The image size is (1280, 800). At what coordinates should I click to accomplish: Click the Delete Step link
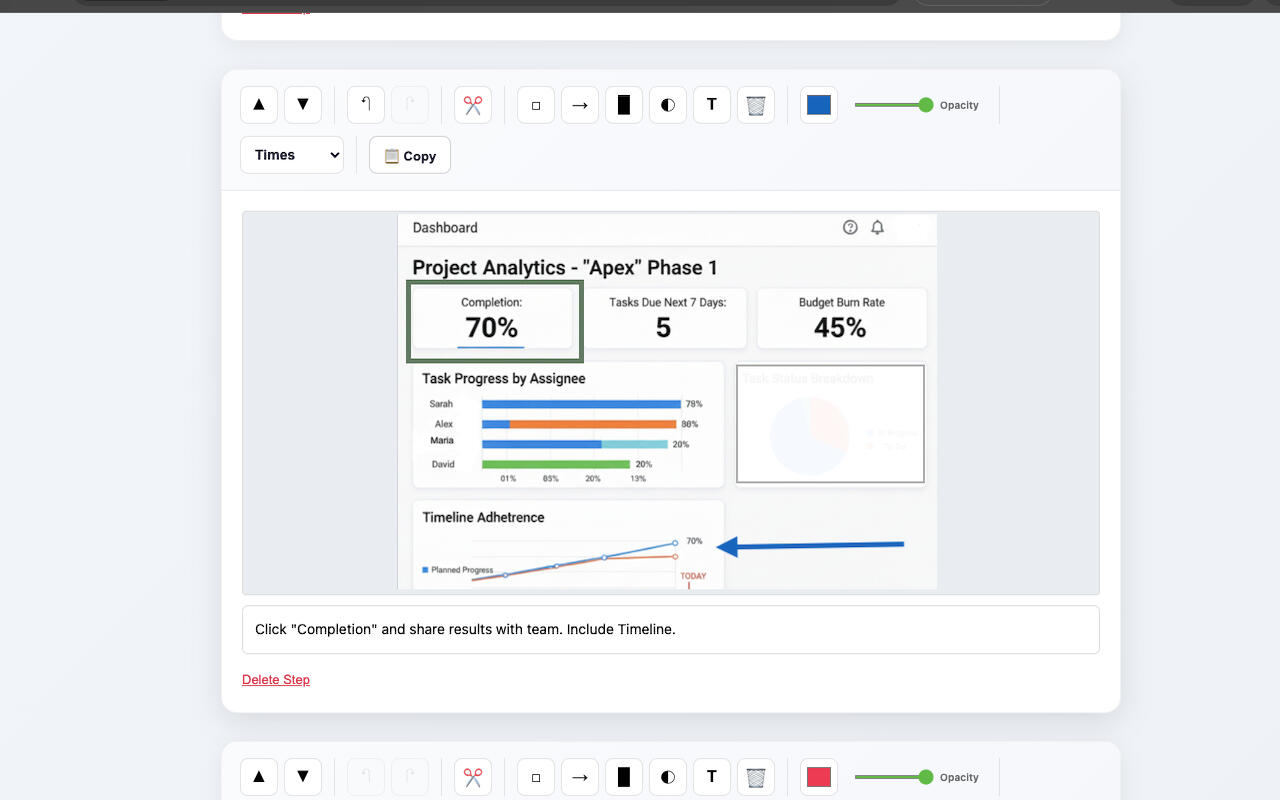[276, 680]
